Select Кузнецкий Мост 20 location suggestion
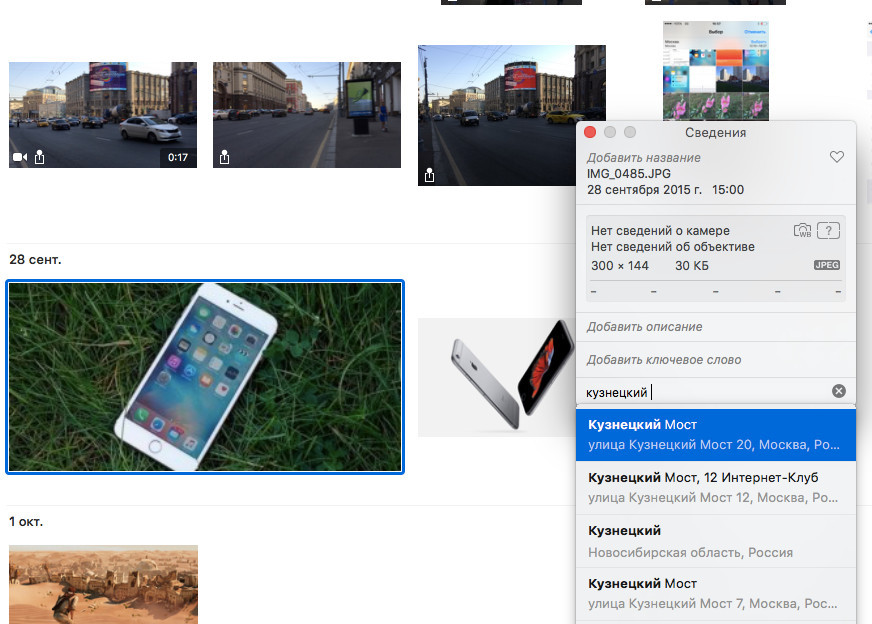This screenshot has height=624, width=872. [x=716, y=435]
